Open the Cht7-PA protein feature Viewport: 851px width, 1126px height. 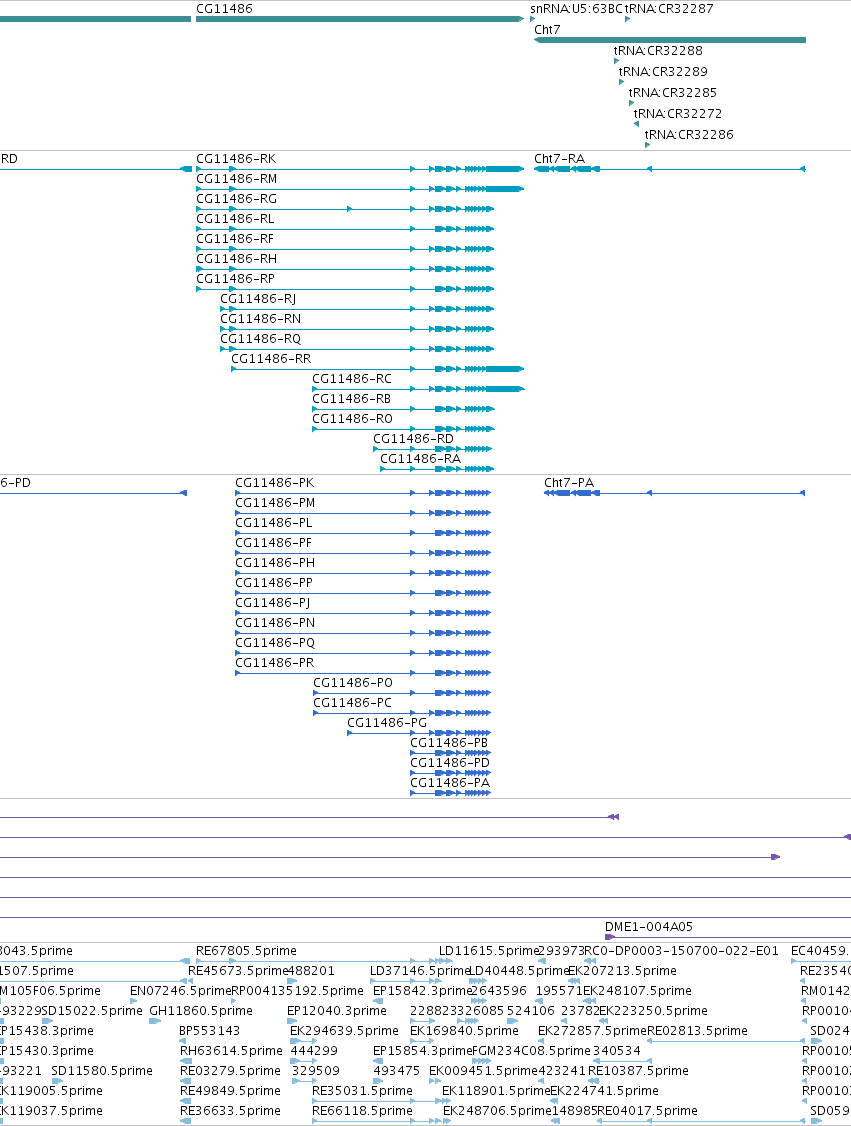pyautogui.click(x=569, y=483)
